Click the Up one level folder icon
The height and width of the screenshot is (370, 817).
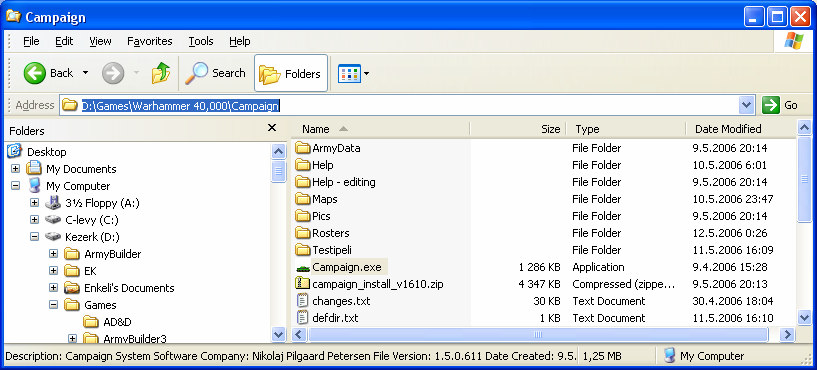[161, 73]
